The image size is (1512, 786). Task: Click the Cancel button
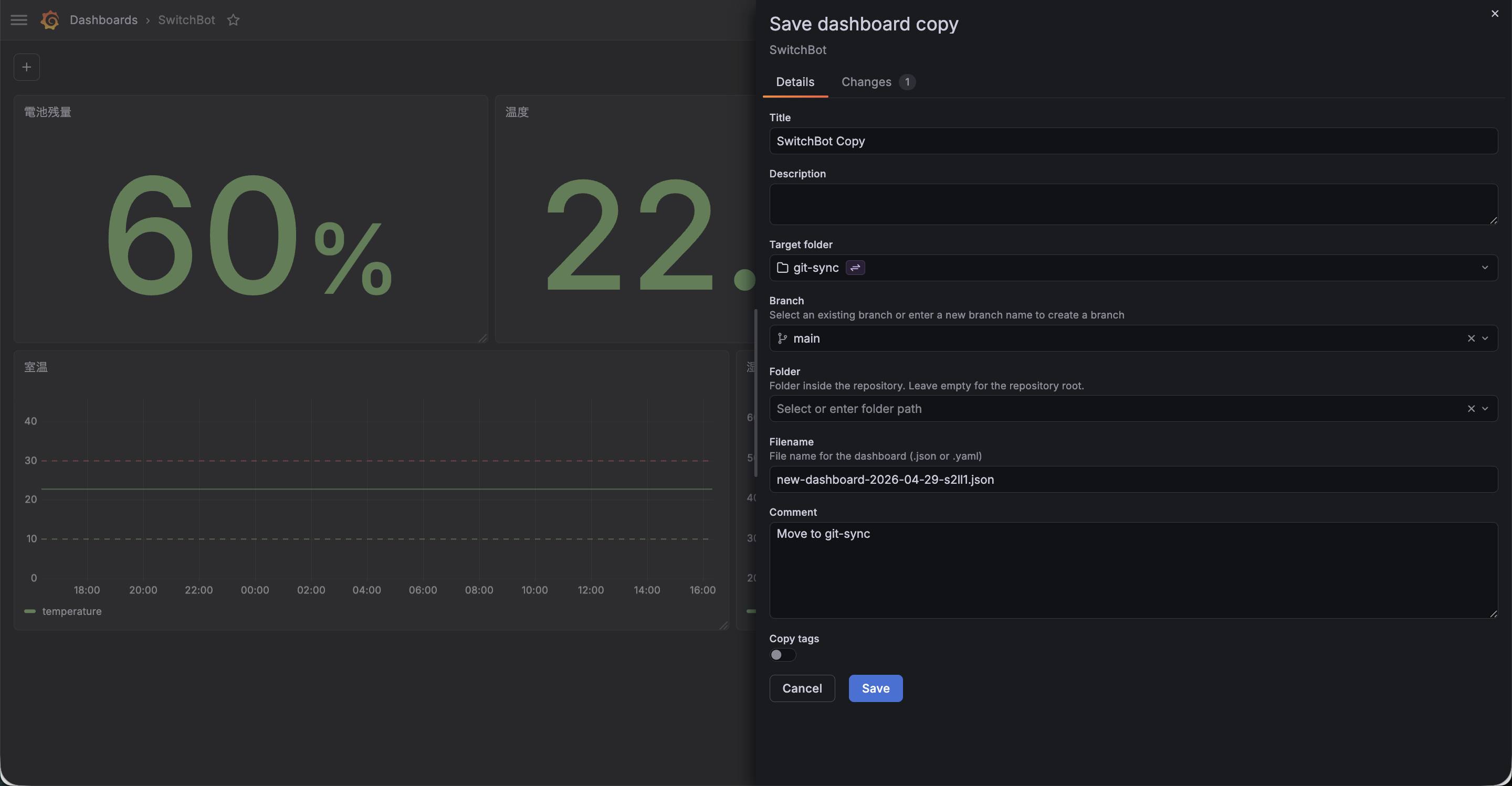point(802,688)
